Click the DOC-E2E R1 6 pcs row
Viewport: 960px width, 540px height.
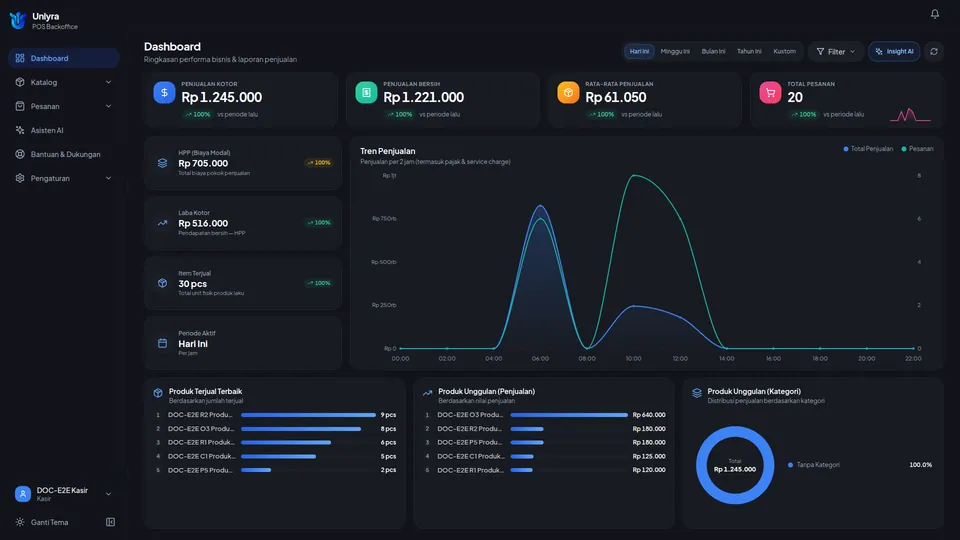[x=276, y=443]
